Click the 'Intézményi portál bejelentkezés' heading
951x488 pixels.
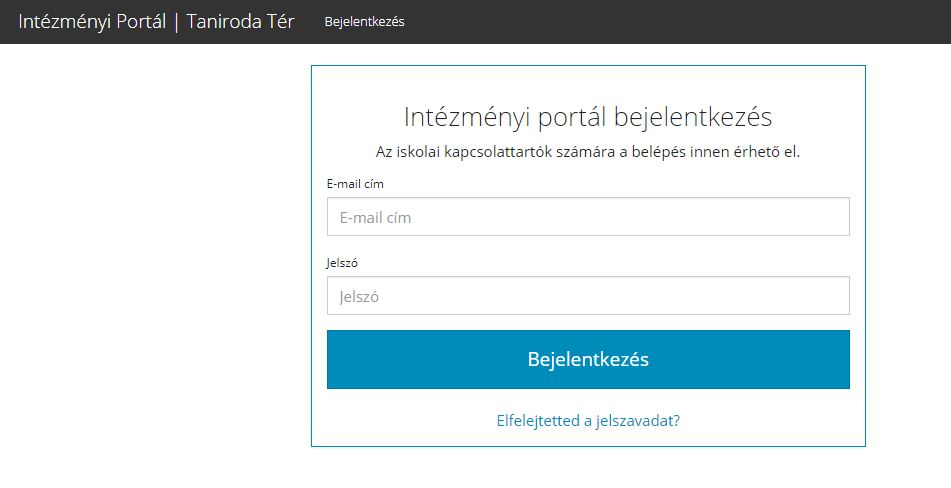588,117
